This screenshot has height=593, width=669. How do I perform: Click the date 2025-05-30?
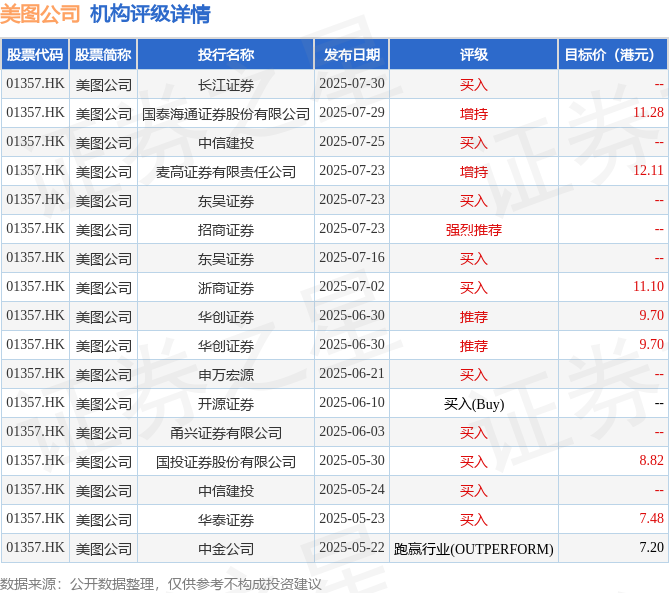click(352, 461)
